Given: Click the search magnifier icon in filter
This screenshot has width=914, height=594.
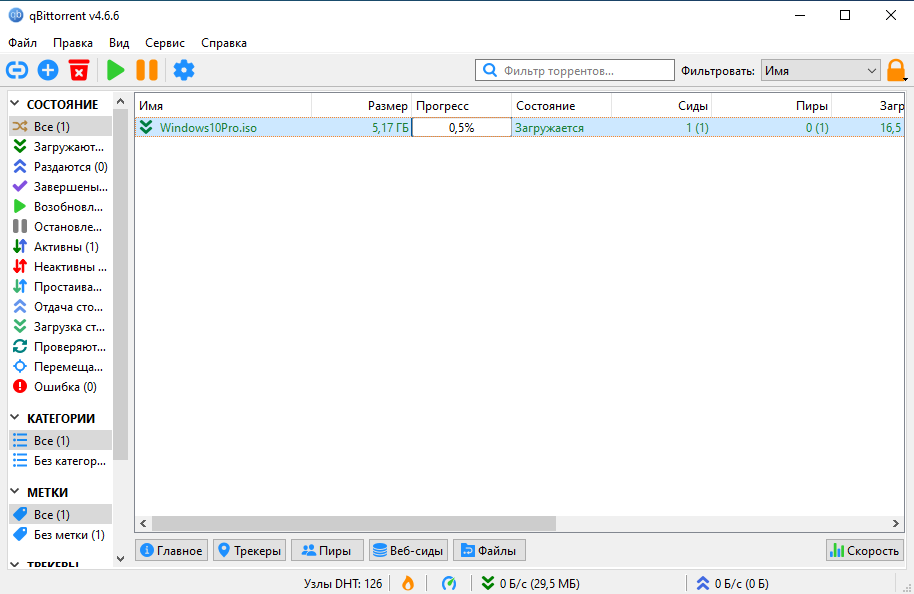Looking at the screenshot, I should pyautogui.click(x=490, y=71).
